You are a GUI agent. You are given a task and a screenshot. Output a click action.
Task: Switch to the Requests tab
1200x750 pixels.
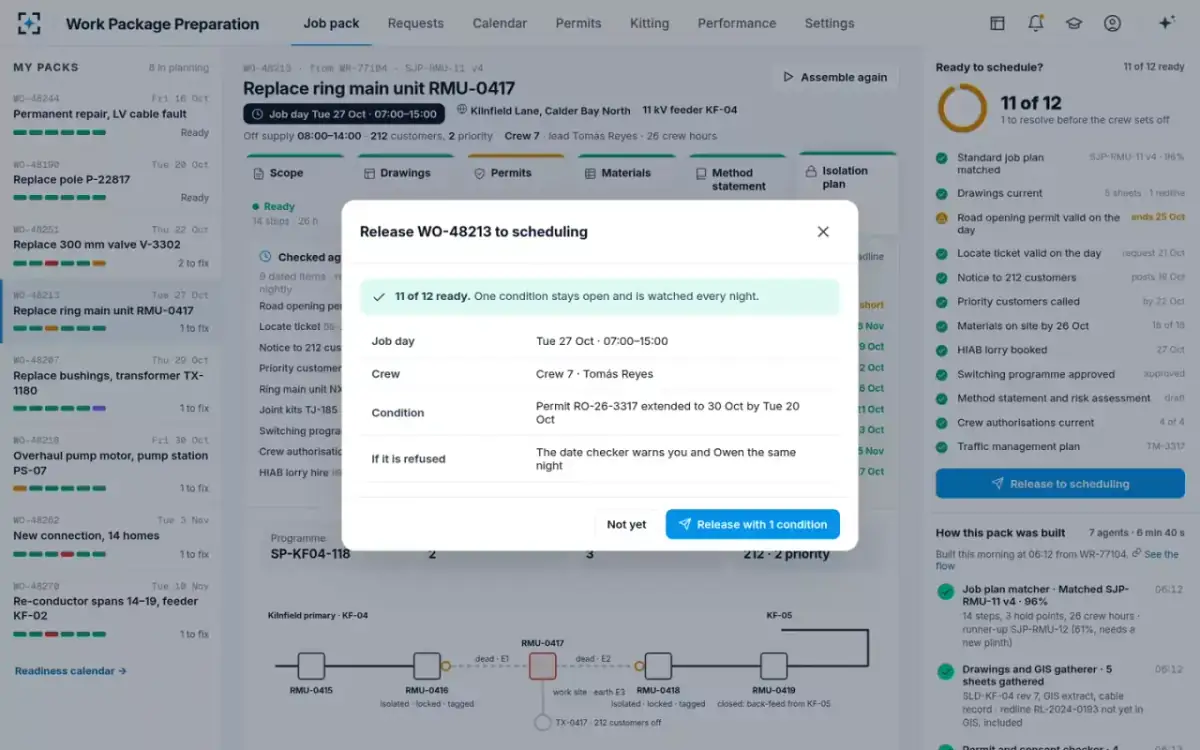[415, 23]
